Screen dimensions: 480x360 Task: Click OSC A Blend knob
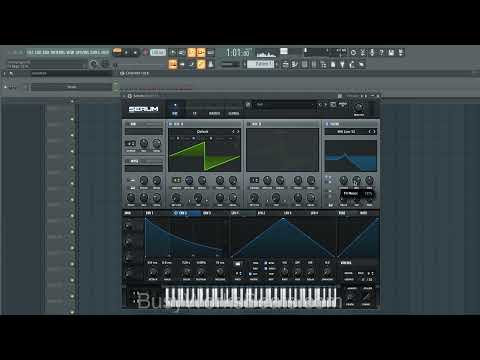pos(202,180)
